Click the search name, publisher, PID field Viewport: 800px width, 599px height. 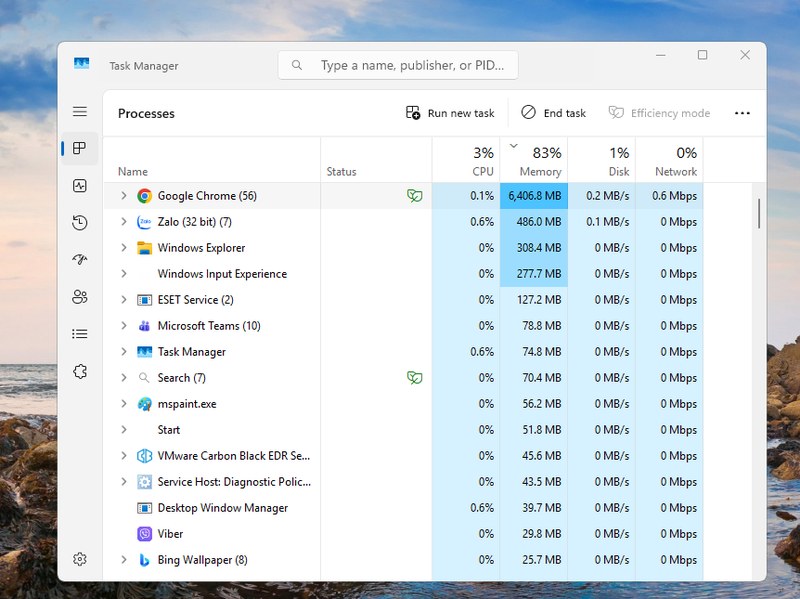398,65
